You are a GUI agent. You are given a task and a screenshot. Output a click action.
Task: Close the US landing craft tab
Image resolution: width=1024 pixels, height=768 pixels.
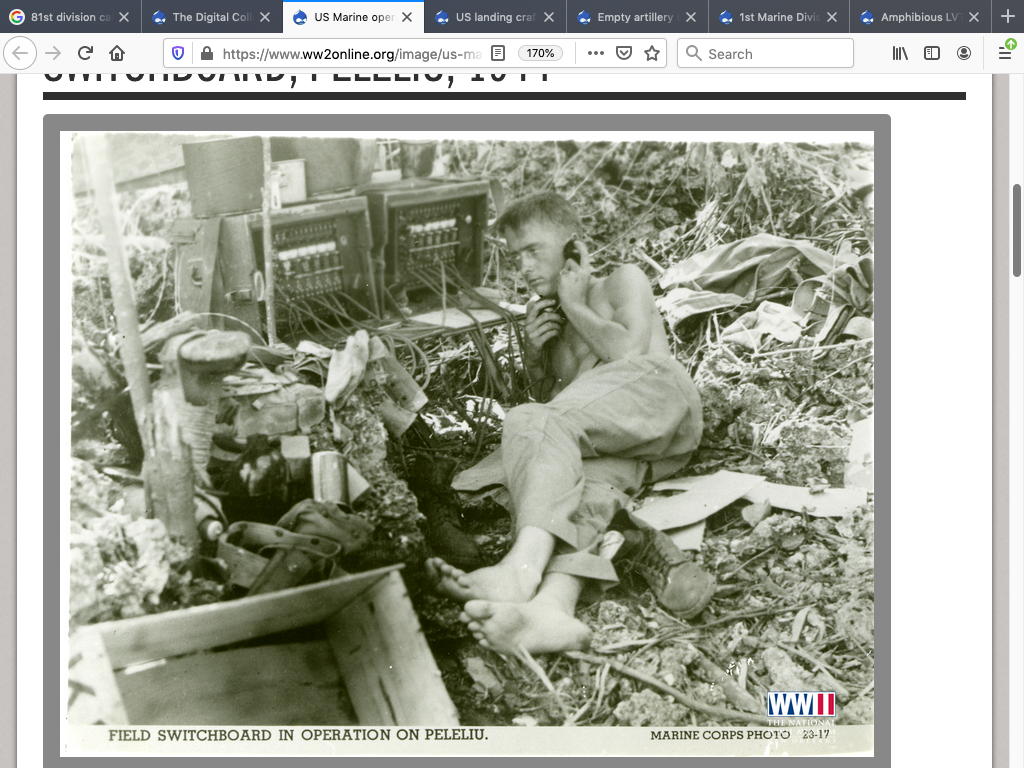click(548, 17)
